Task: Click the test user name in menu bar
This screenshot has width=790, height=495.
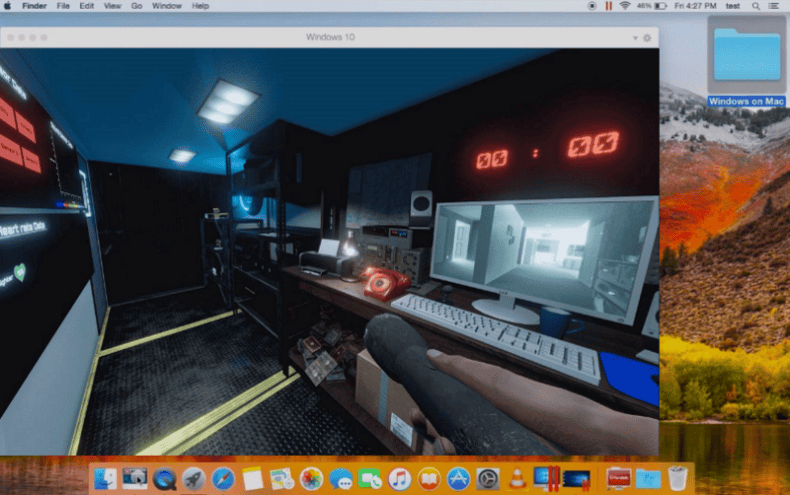Action: coord(733,6)
